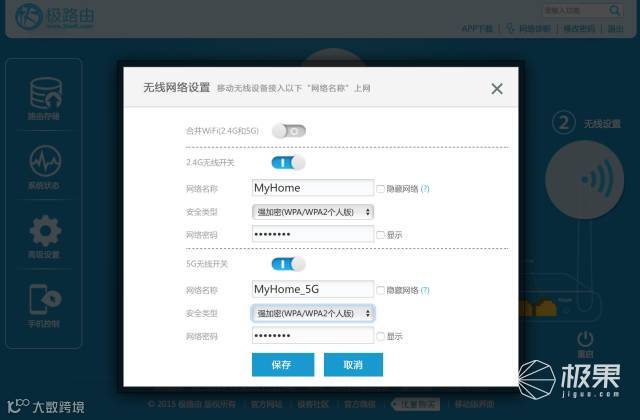
Task: Open help (?) next to MyHome hide network
Action: [425, 189]
